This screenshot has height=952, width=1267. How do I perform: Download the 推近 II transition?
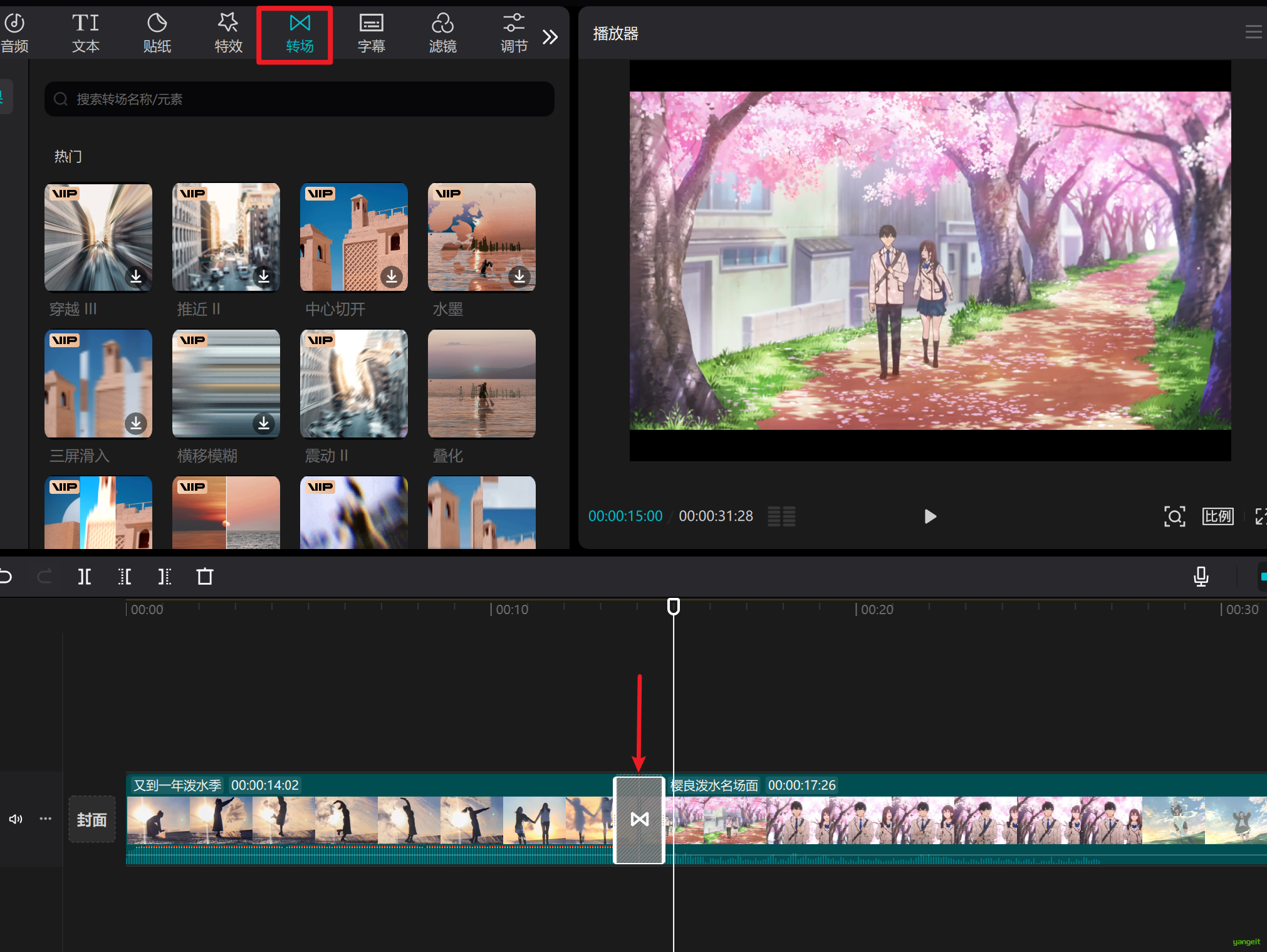tap(264, 276)
